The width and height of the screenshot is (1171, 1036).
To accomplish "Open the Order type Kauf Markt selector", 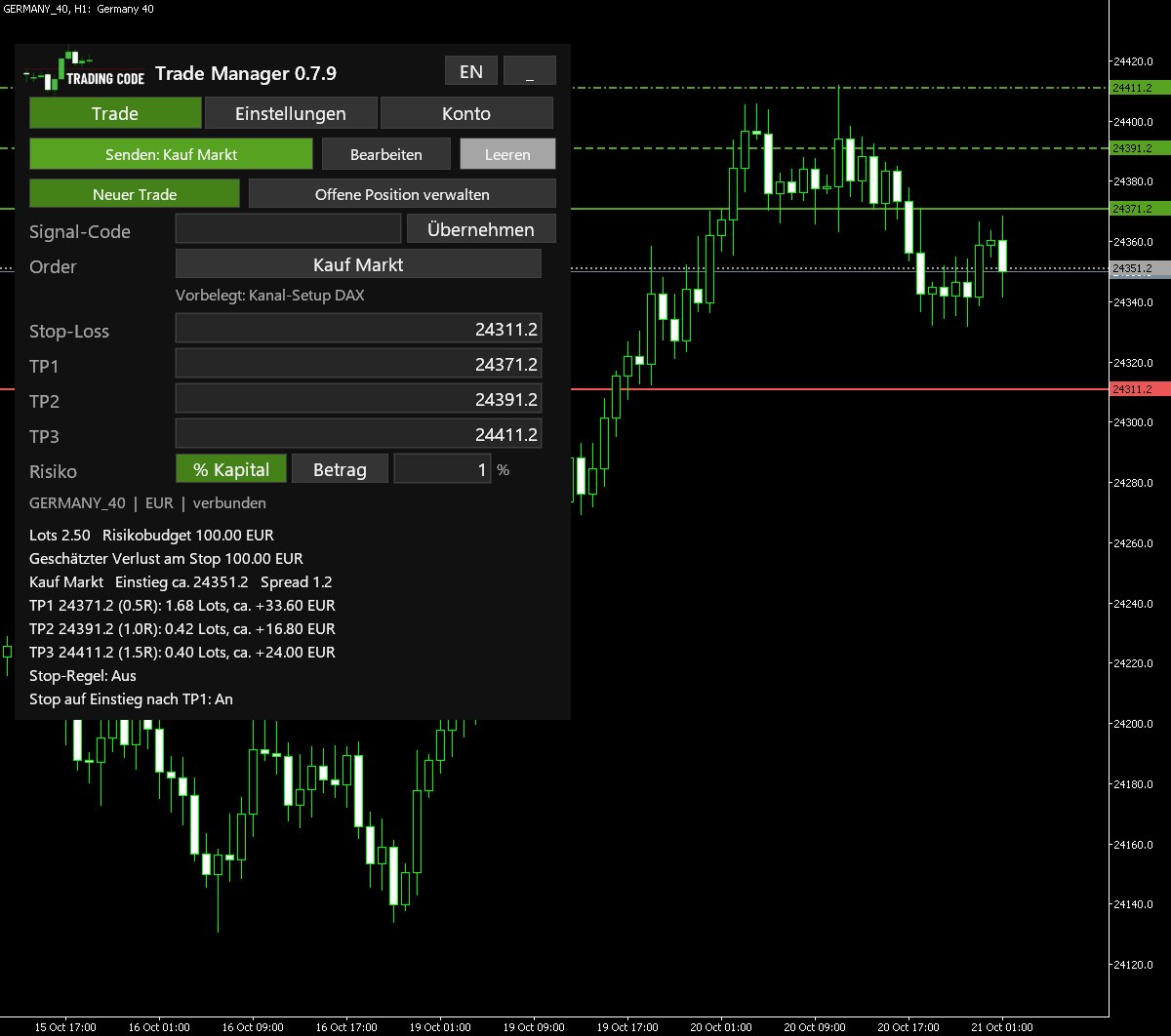I will pyautogui.click(x=358, y=264).
